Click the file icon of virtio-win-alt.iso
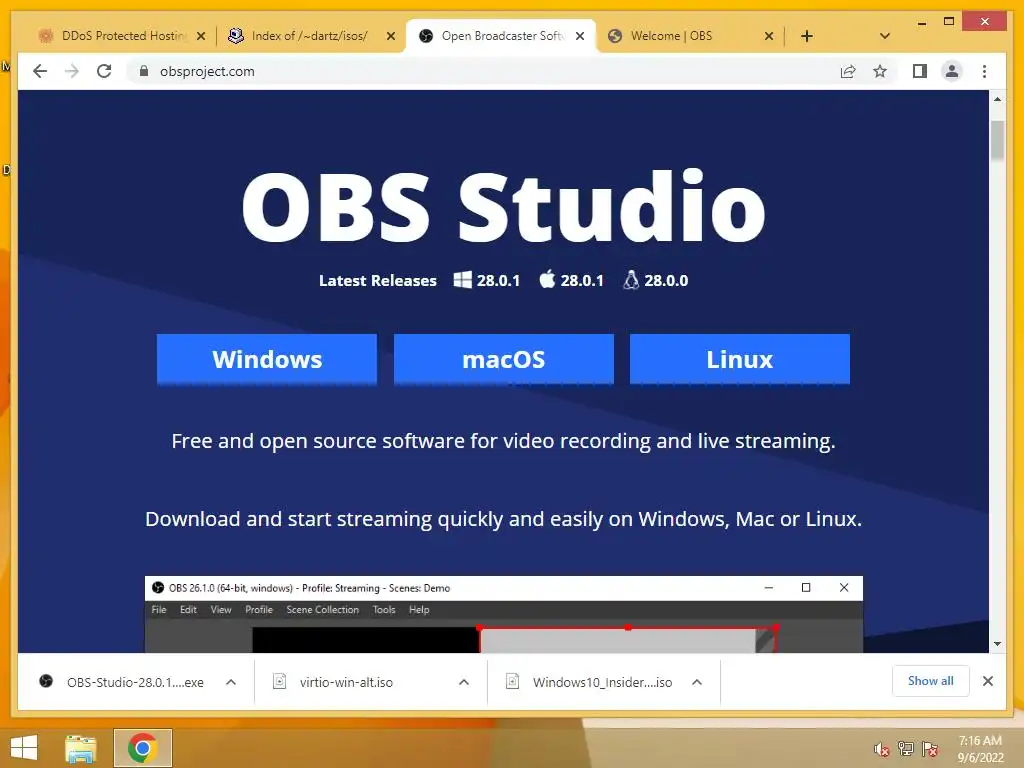 tap(280, 681)
